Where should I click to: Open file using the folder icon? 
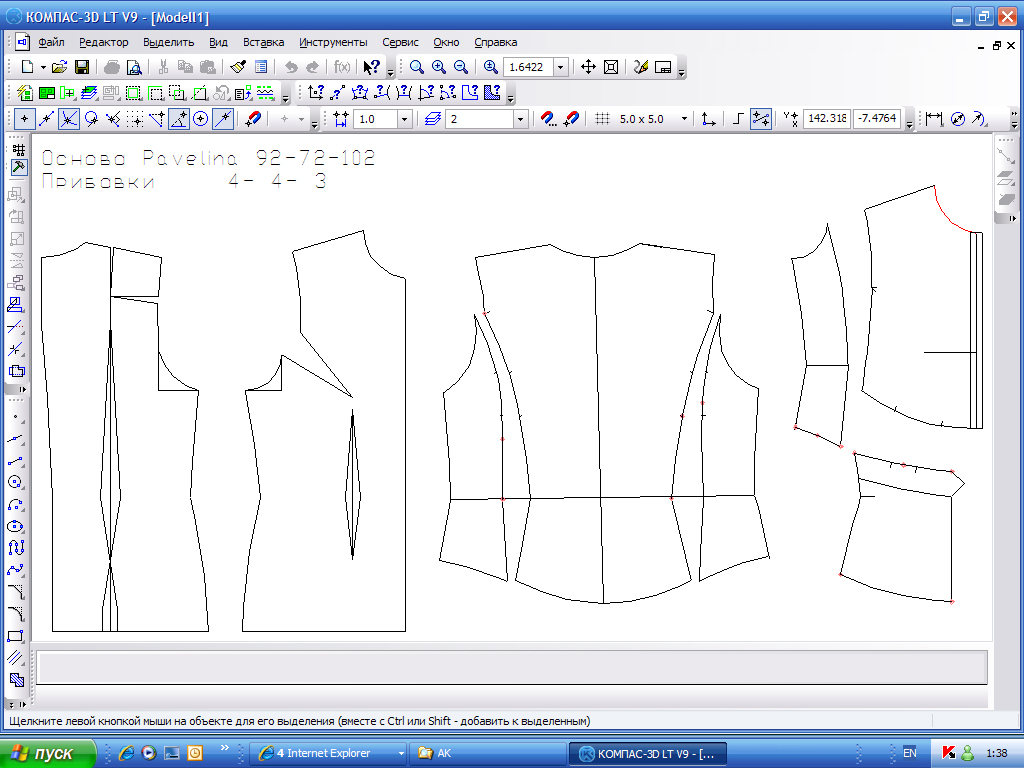[x=59, y=67]
